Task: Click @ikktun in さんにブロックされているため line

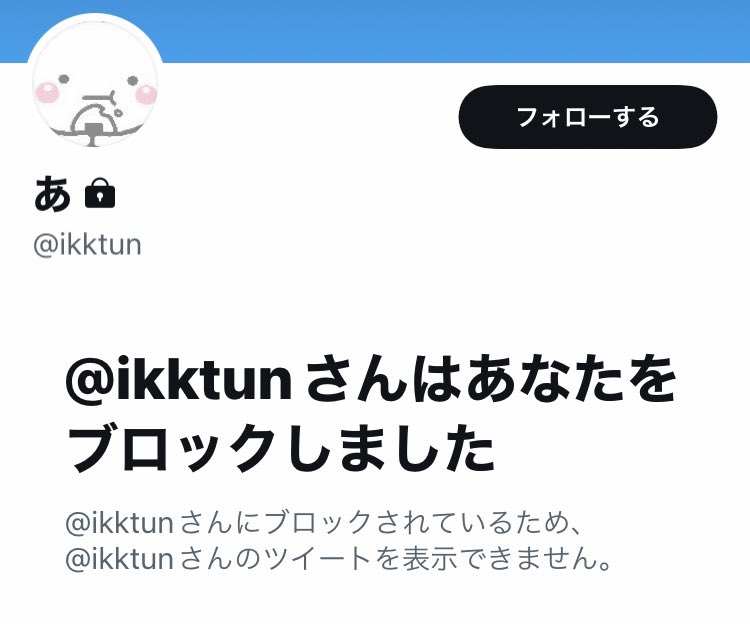Action: [x=119, y=523]
